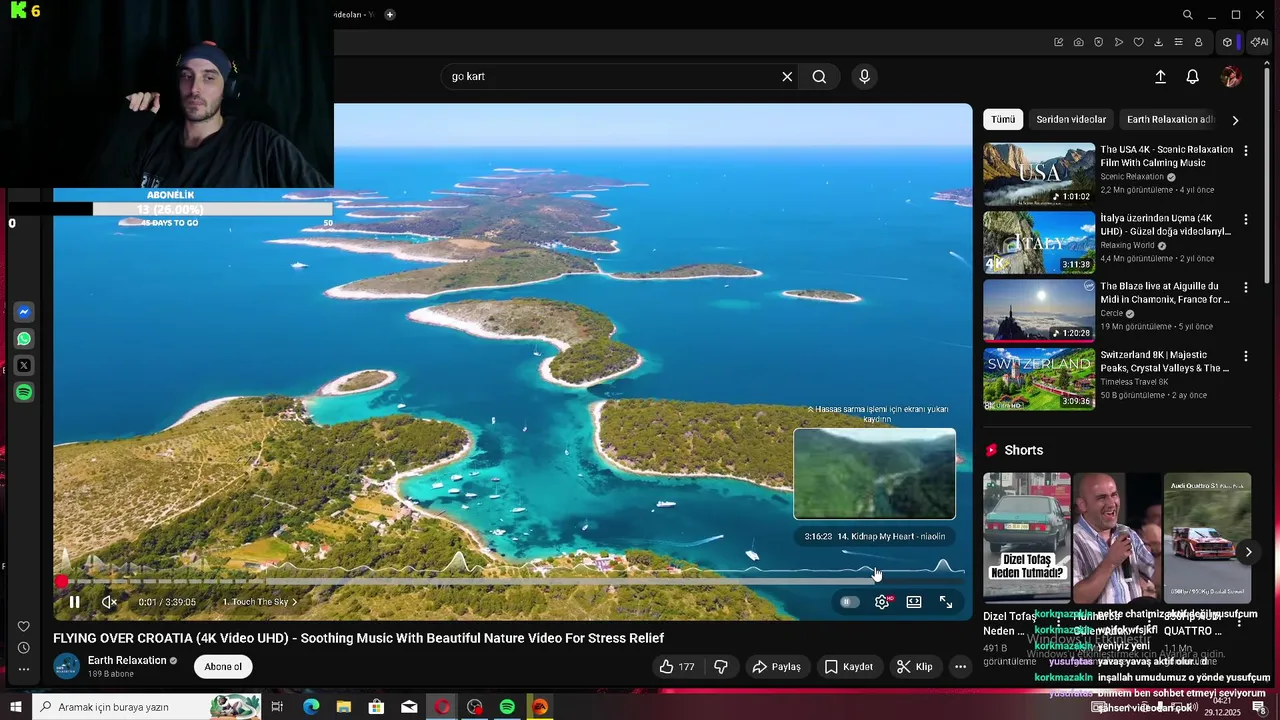The width and height of the screenshot is (1280, 720).
Task: Show more filter chips with right arrow
Action: (1235, 120)
